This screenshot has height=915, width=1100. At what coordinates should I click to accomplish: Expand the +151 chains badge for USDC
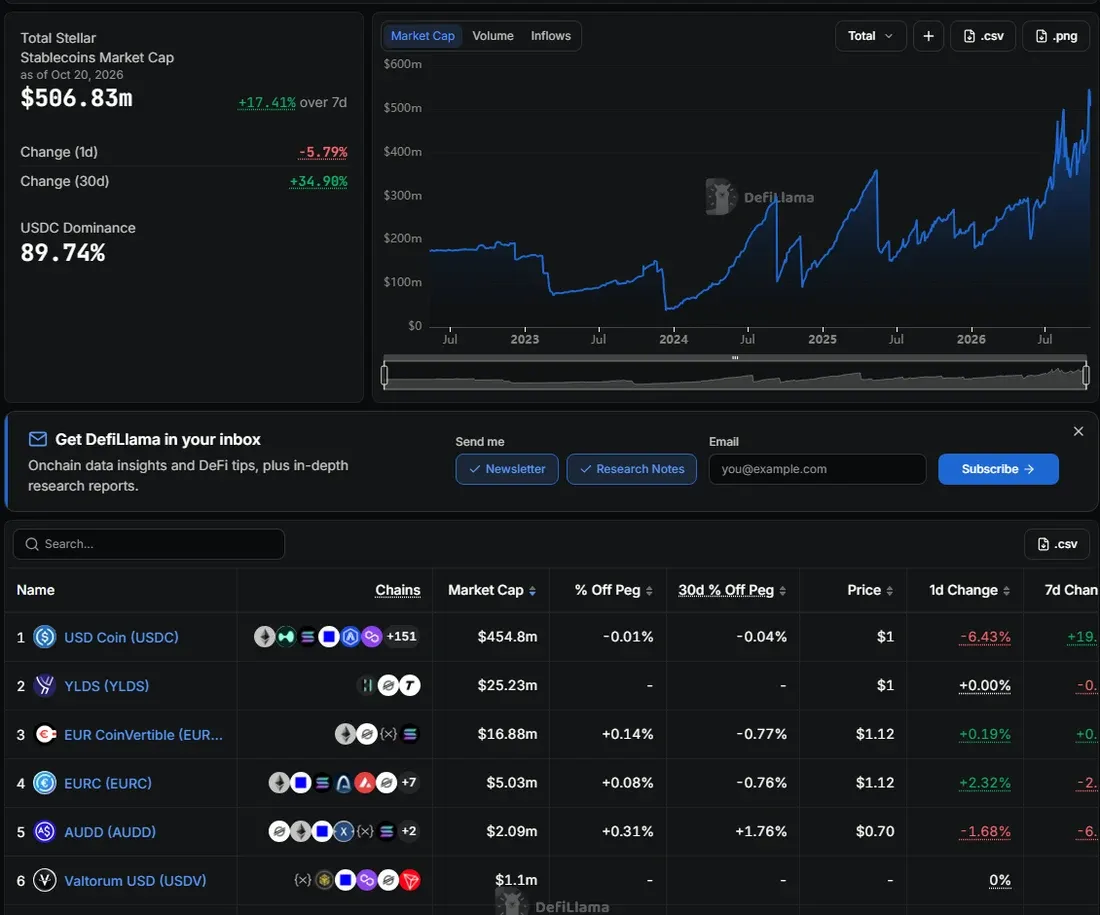(x=401, y=636)
